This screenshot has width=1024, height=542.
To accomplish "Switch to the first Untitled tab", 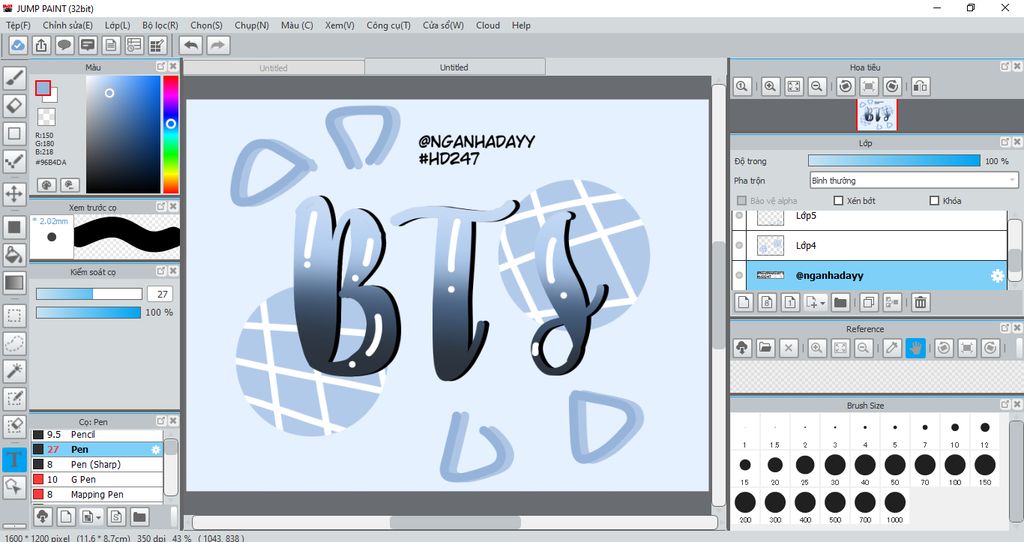I will 274,67.
